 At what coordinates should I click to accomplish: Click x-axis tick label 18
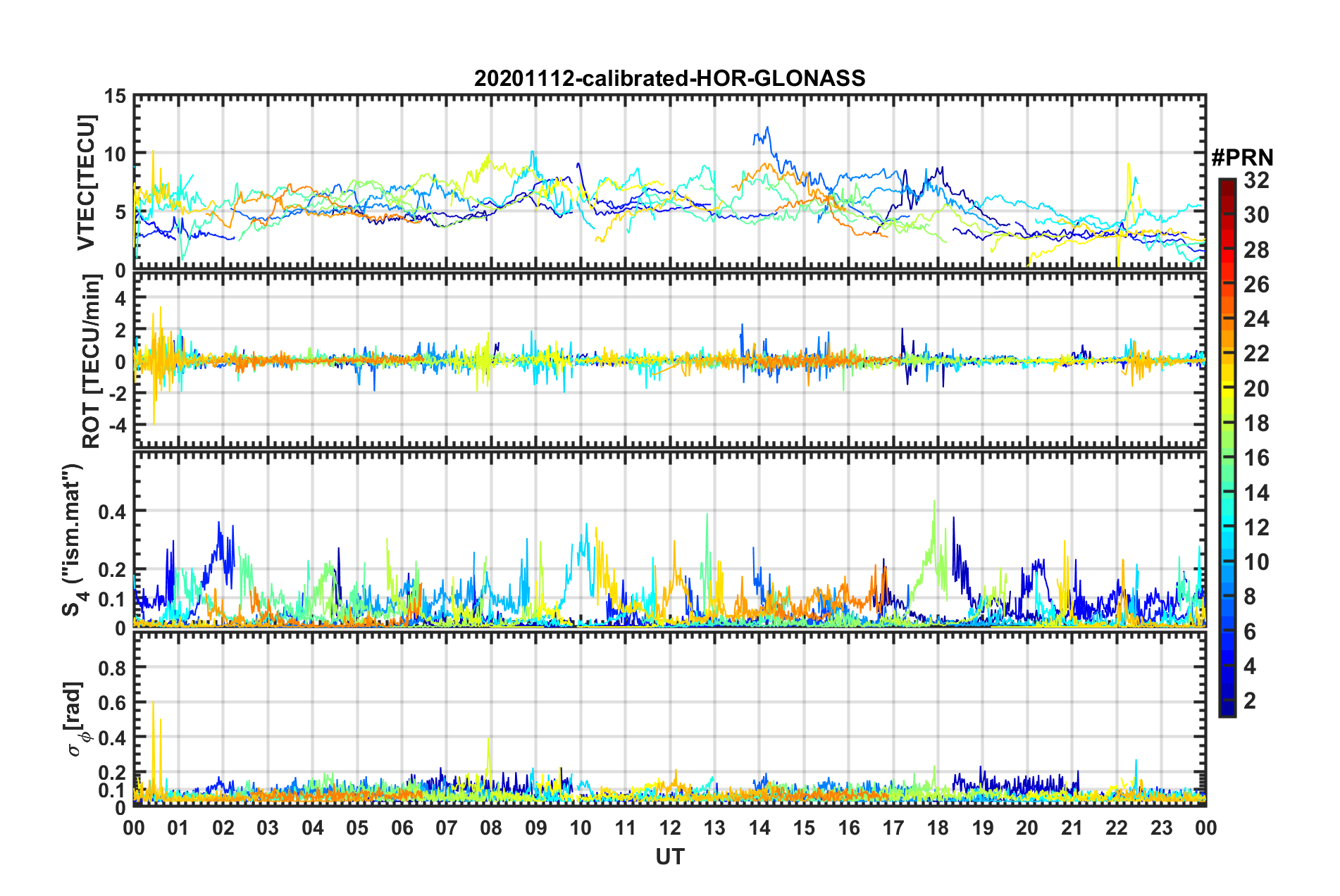click(938, 828)
